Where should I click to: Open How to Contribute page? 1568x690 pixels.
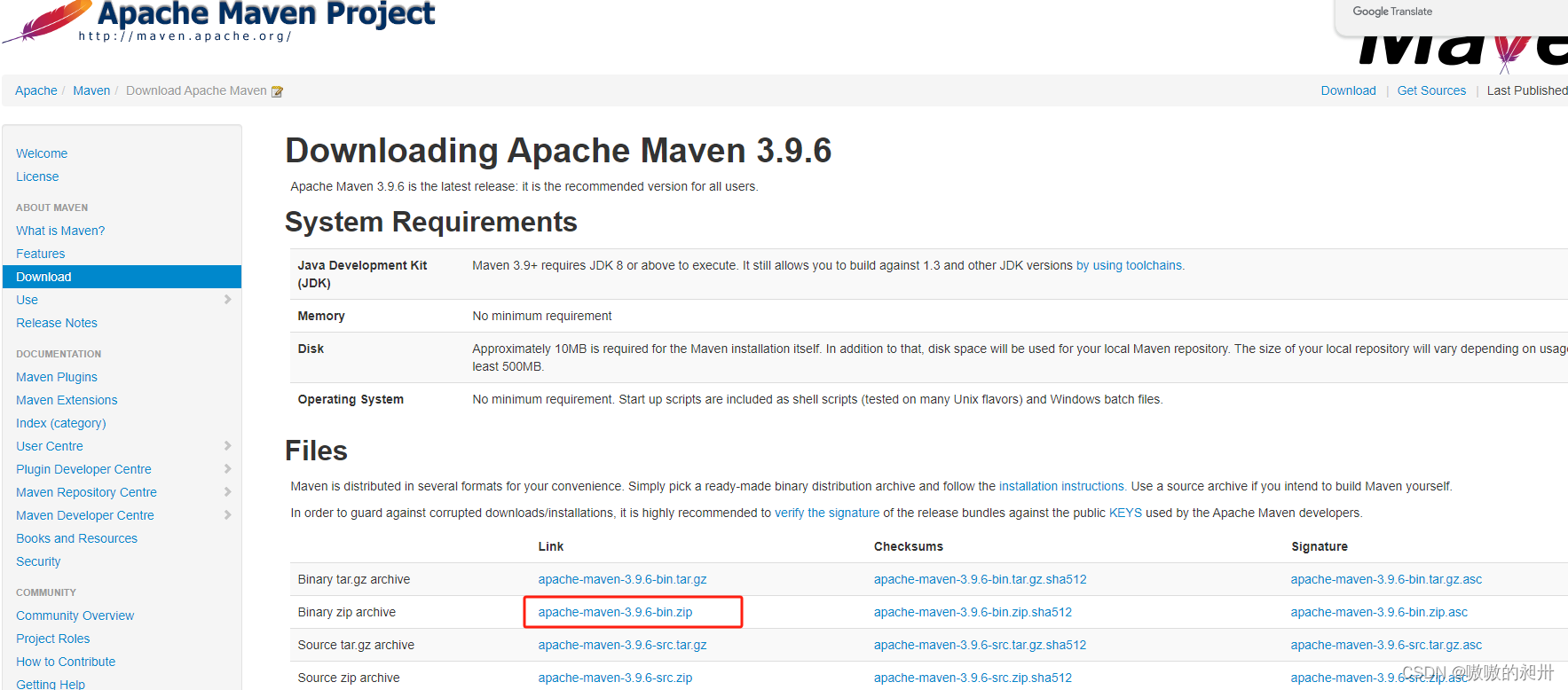tap(66, 662)
